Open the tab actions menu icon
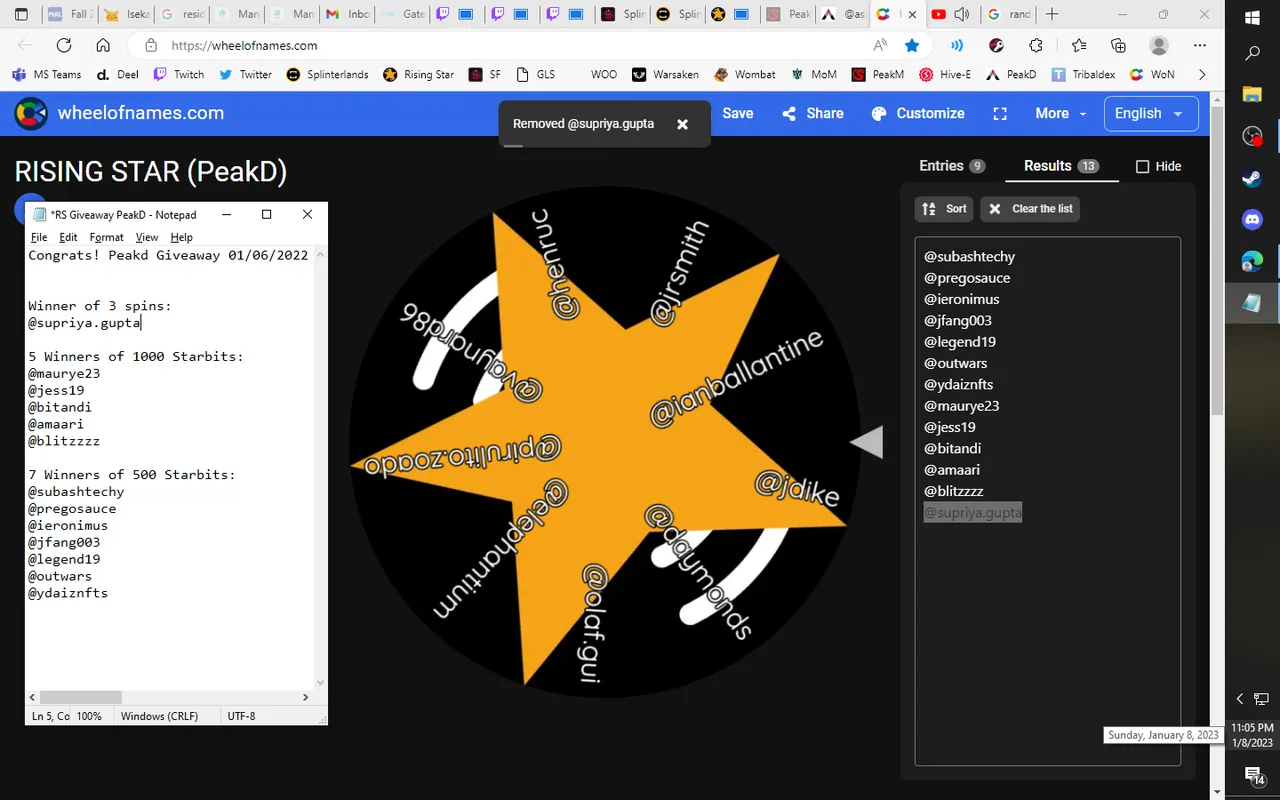This screenshot has width=1280, height=800. pos(21,14)
